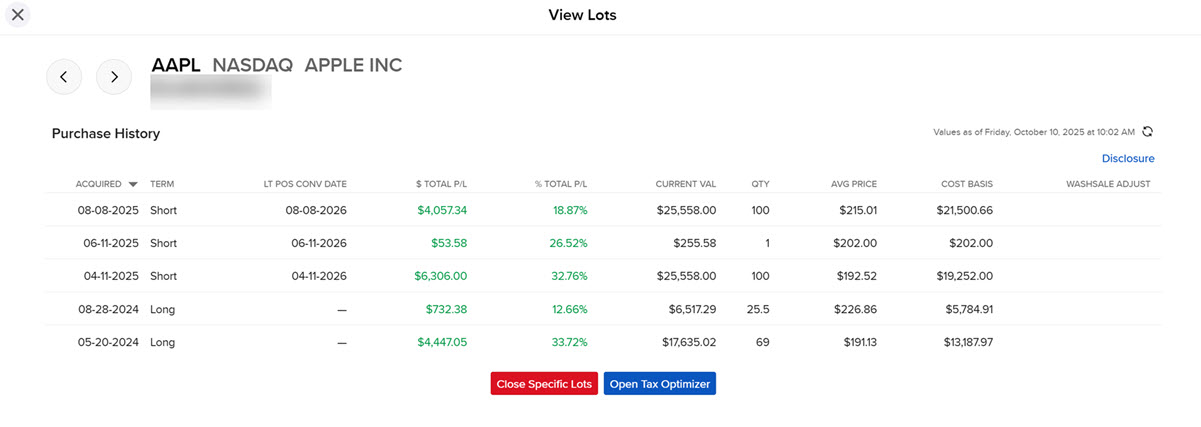Open the Tax Optimizer
This screenshot has width=1201, height=427.
point(660,384)
